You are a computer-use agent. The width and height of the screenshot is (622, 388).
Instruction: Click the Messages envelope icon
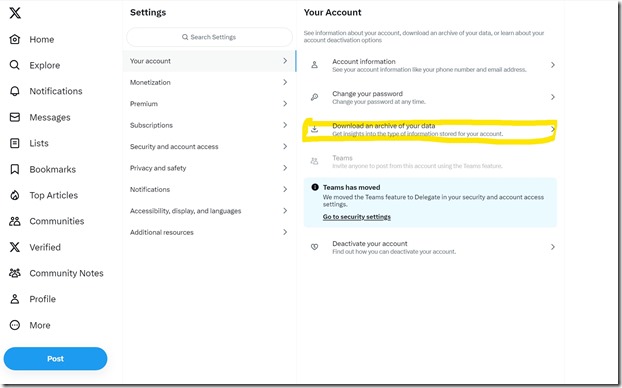[15, 117]
